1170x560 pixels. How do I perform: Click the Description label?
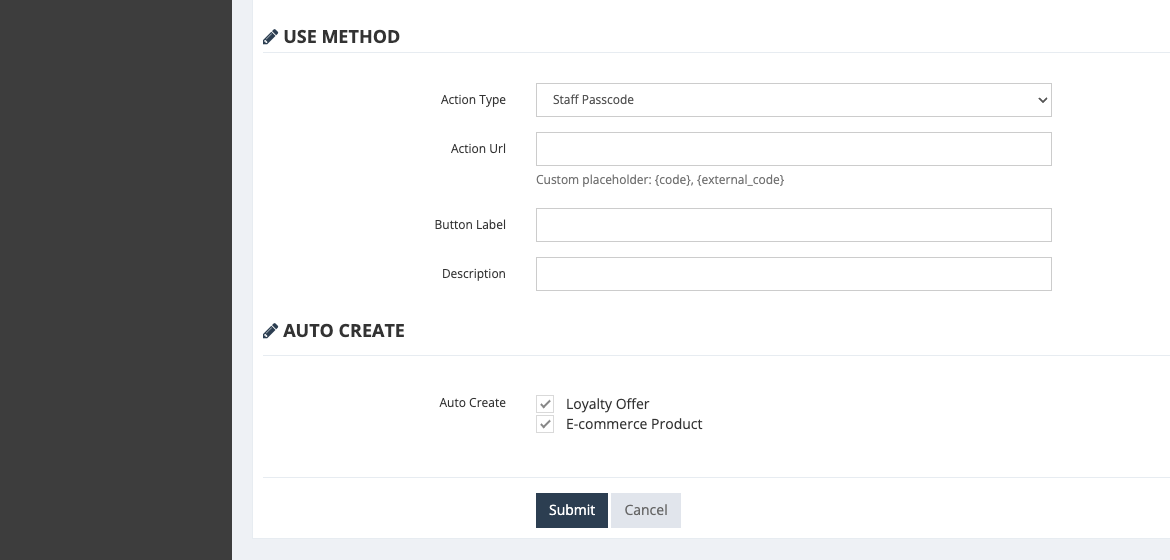coord(474,274)
